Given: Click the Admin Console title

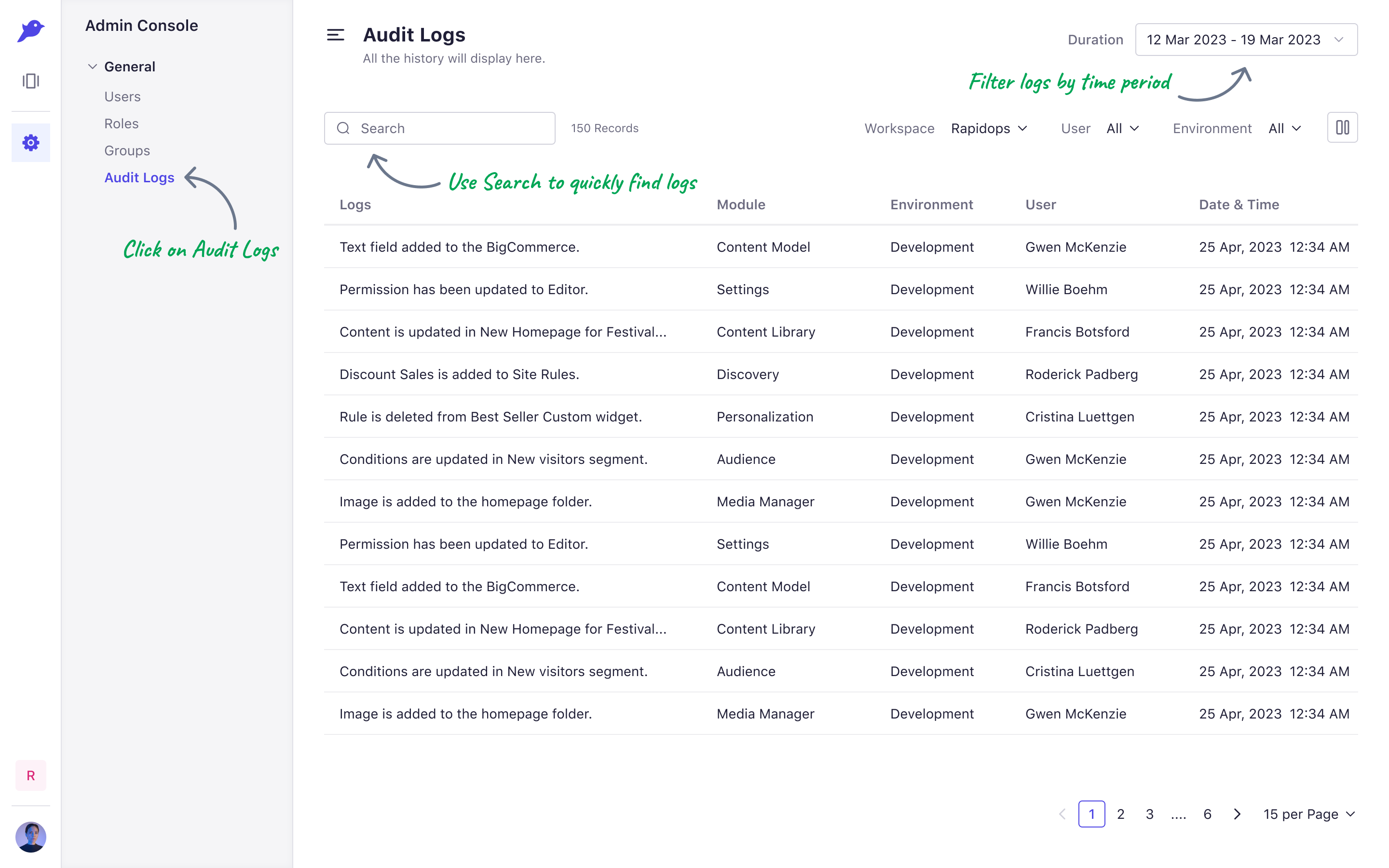Looking at the screenshot, I should click(141, 25).
